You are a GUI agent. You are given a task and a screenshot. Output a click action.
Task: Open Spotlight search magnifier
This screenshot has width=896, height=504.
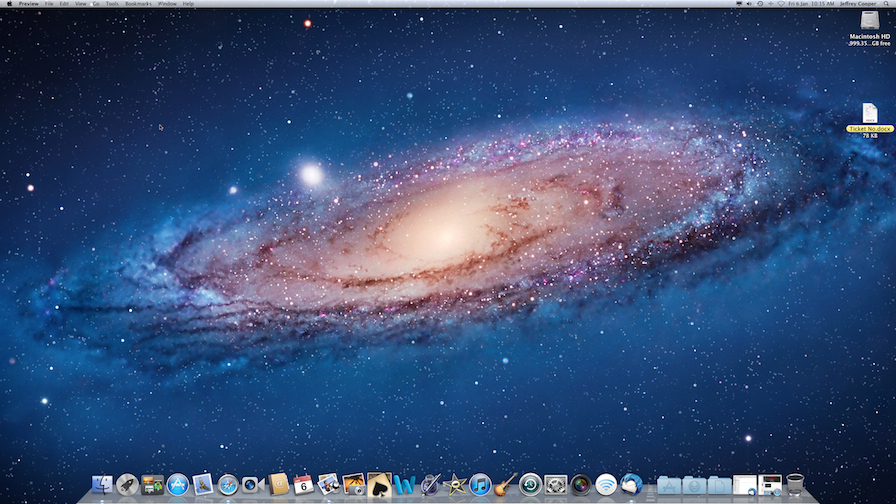886,4
